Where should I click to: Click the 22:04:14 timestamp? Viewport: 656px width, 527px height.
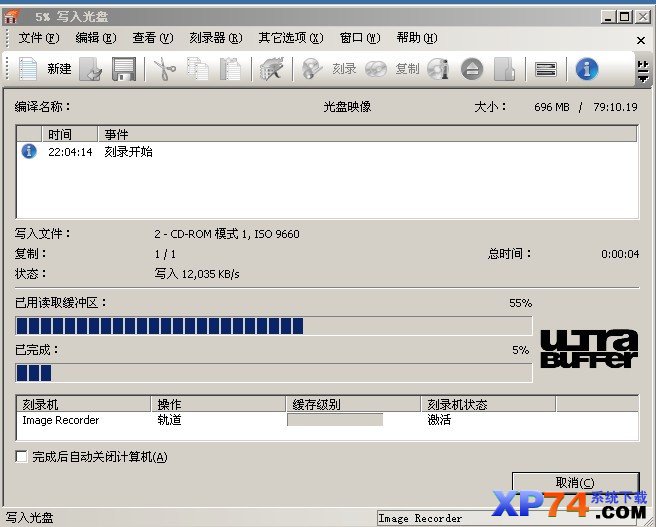pos(70,152)
